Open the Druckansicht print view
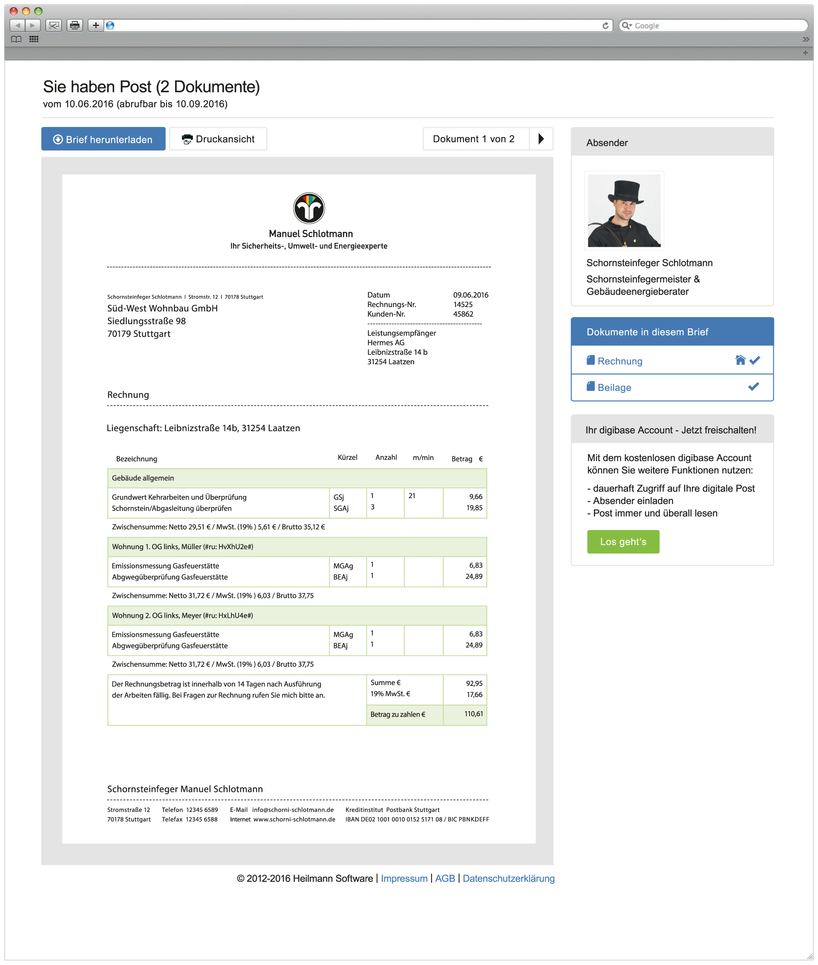818x965 pixels. [x=219, y=139]
